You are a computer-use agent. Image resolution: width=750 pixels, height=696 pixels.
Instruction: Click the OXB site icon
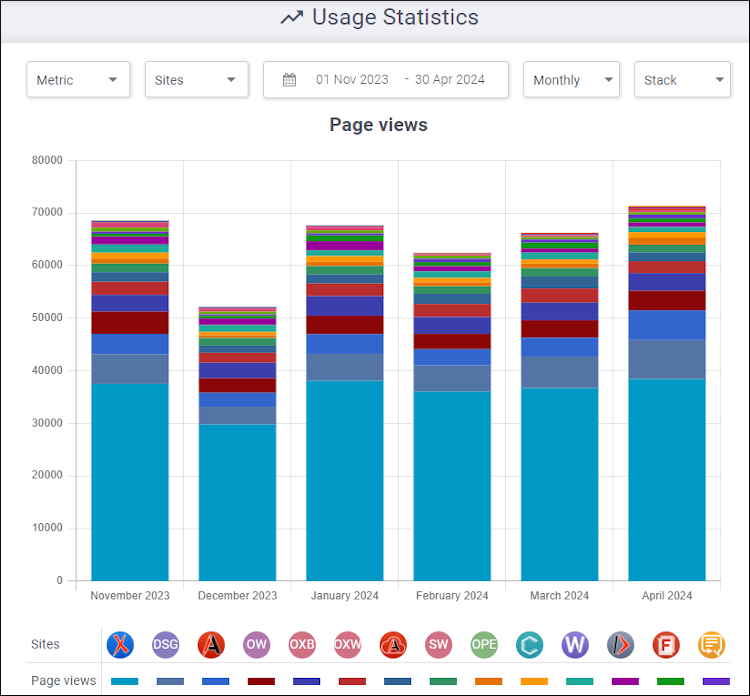[x=302, y=645]
